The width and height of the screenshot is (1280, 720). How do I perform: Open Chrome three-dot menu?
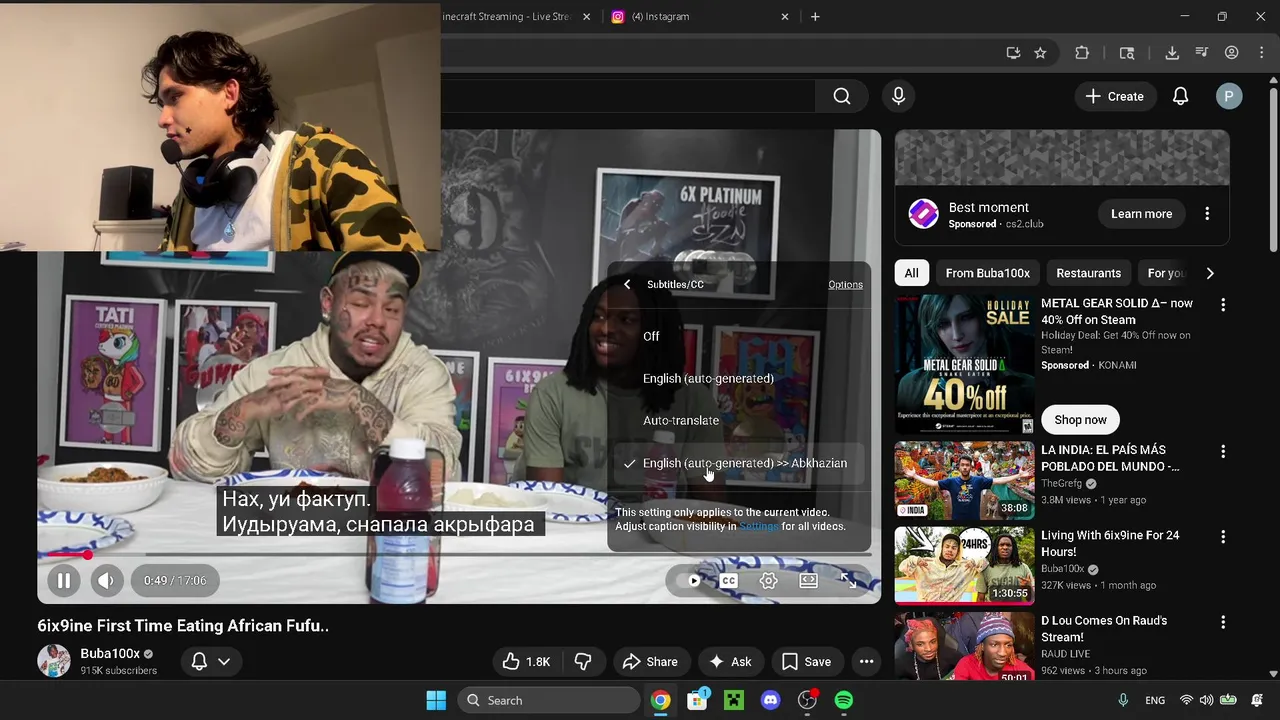[x=1262, y=53]
